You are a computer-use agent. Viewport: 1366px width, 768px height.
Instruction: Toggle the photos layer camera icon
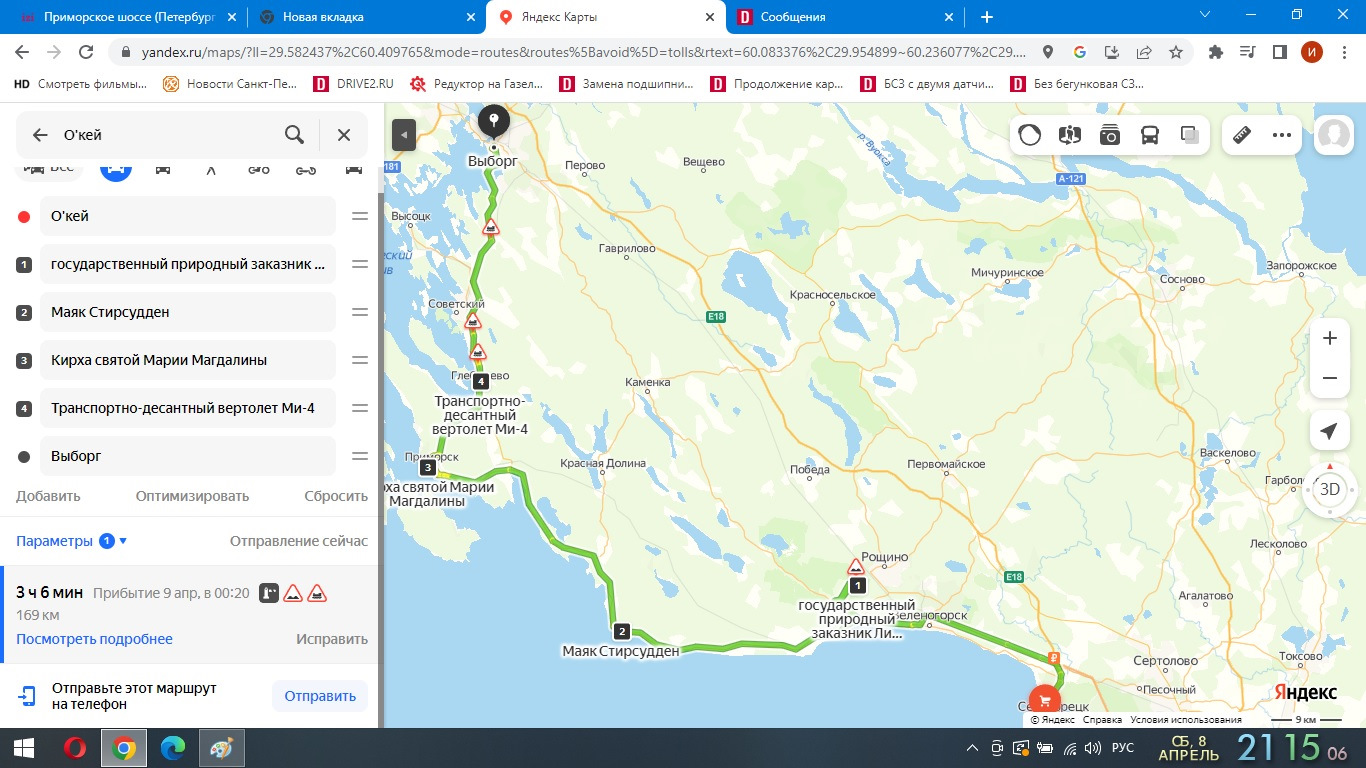(1110, 135)
